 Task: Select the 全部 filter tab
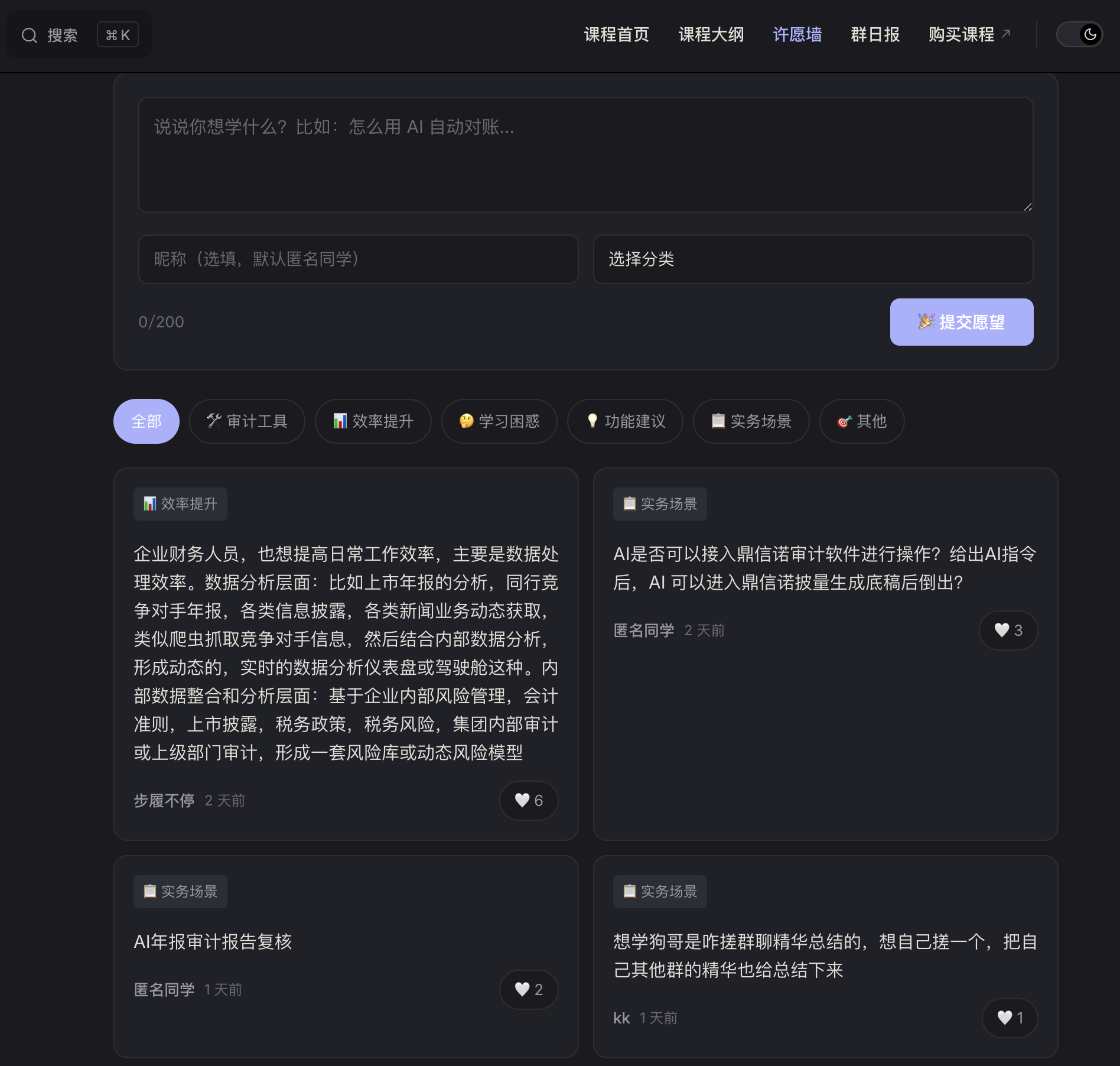point(146,421)
